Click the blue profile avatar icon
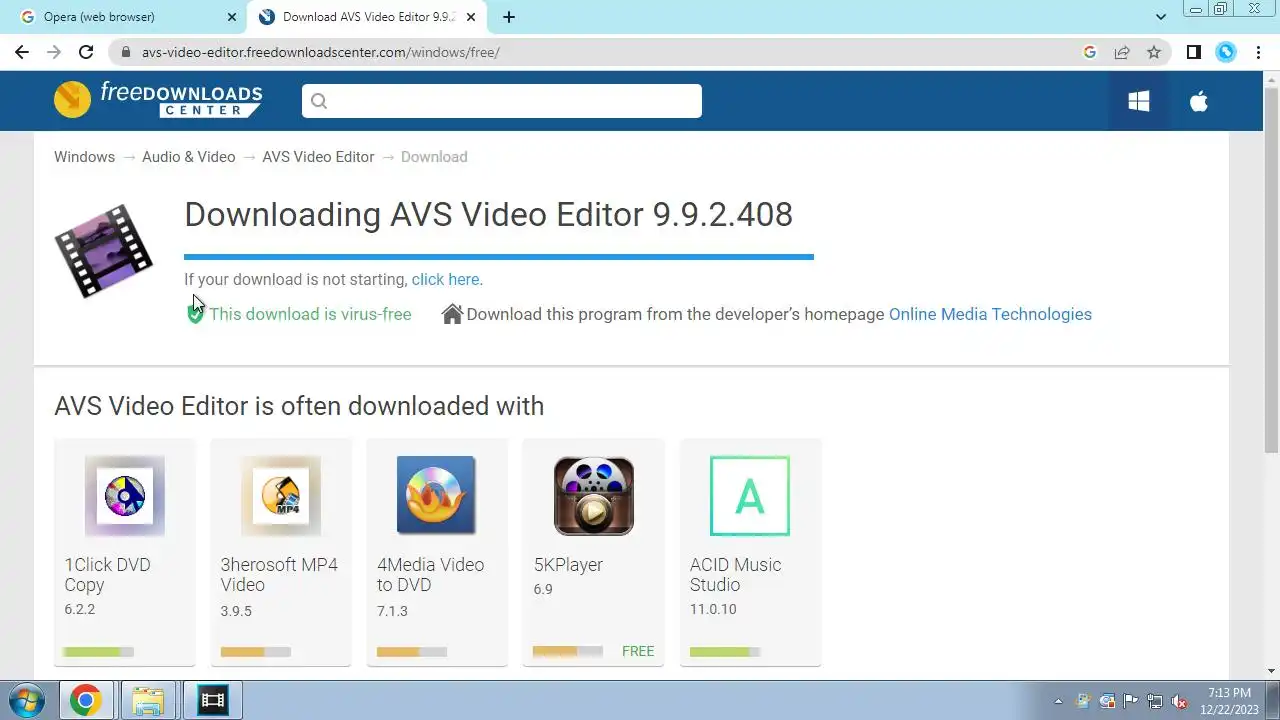 1226,52
